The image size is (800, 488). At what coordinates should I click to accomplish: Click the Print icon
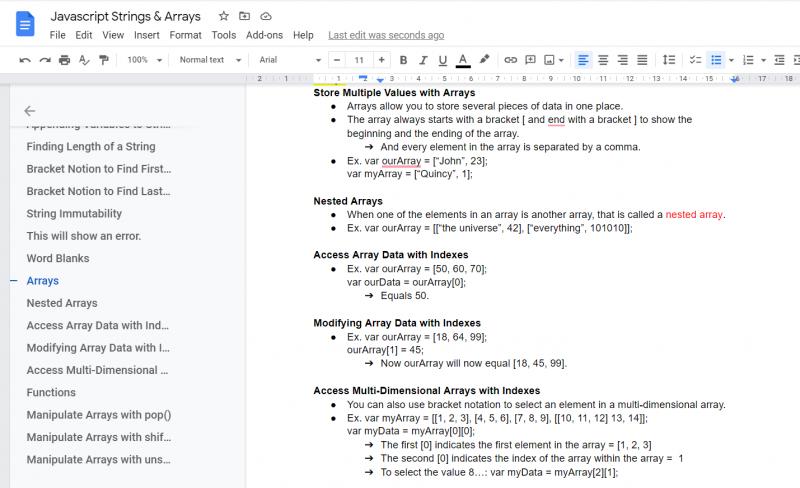64,60
